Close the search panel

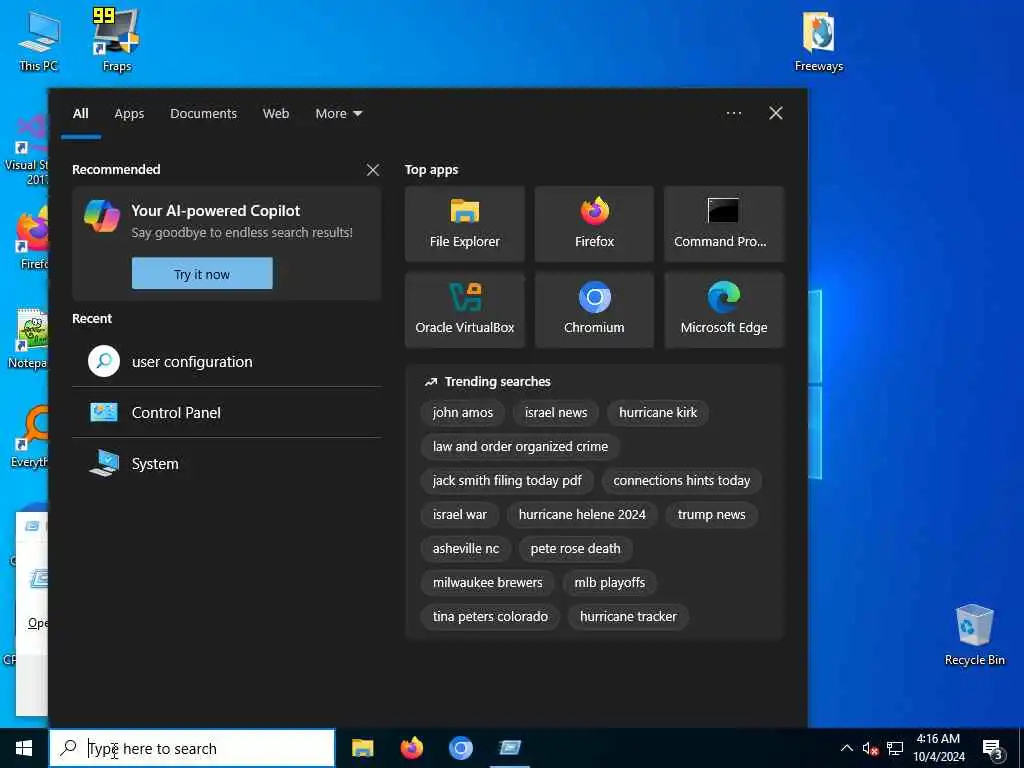click(x=775, y=114)
